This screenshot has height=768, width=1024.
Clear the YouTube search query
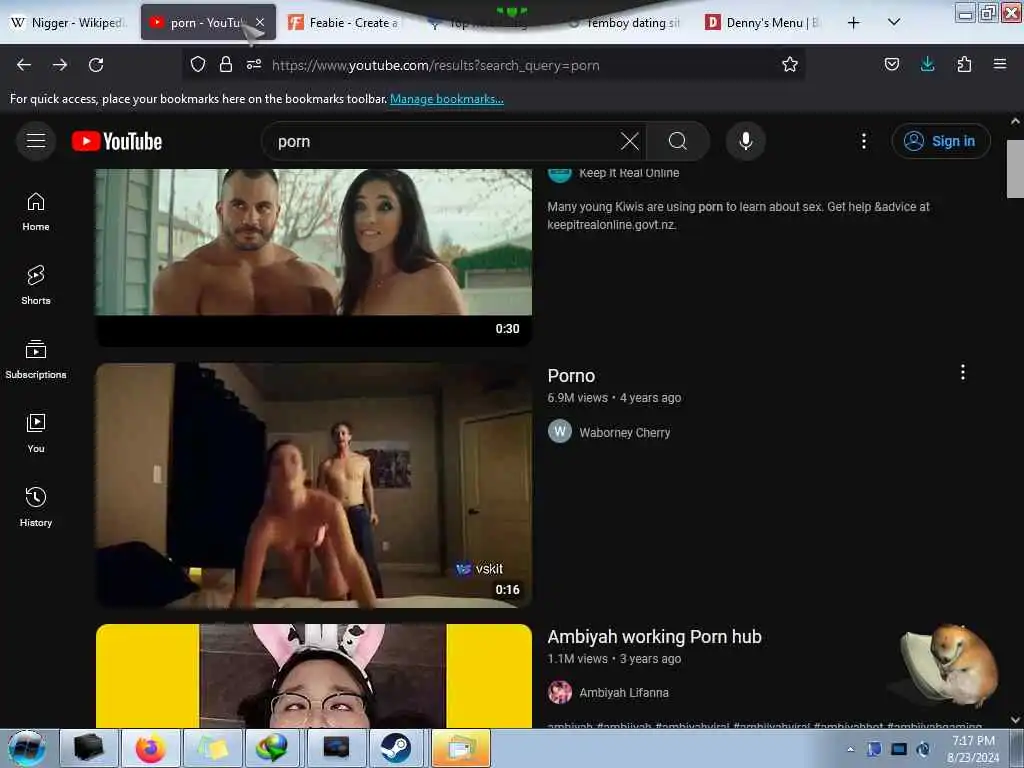tap(630, 141)
